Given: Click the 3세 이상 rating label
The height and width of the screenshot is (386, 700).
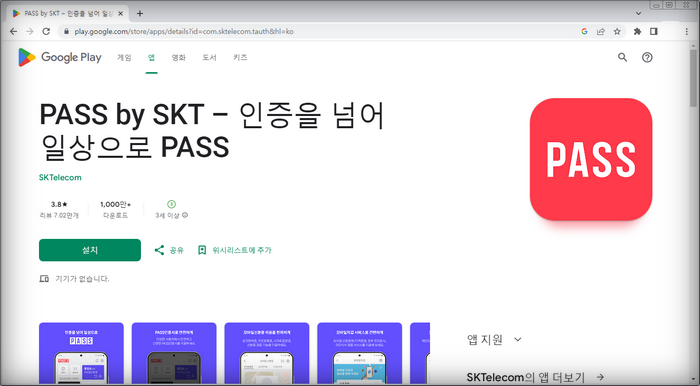Looking at the screenshot, I should click(167, 216).
